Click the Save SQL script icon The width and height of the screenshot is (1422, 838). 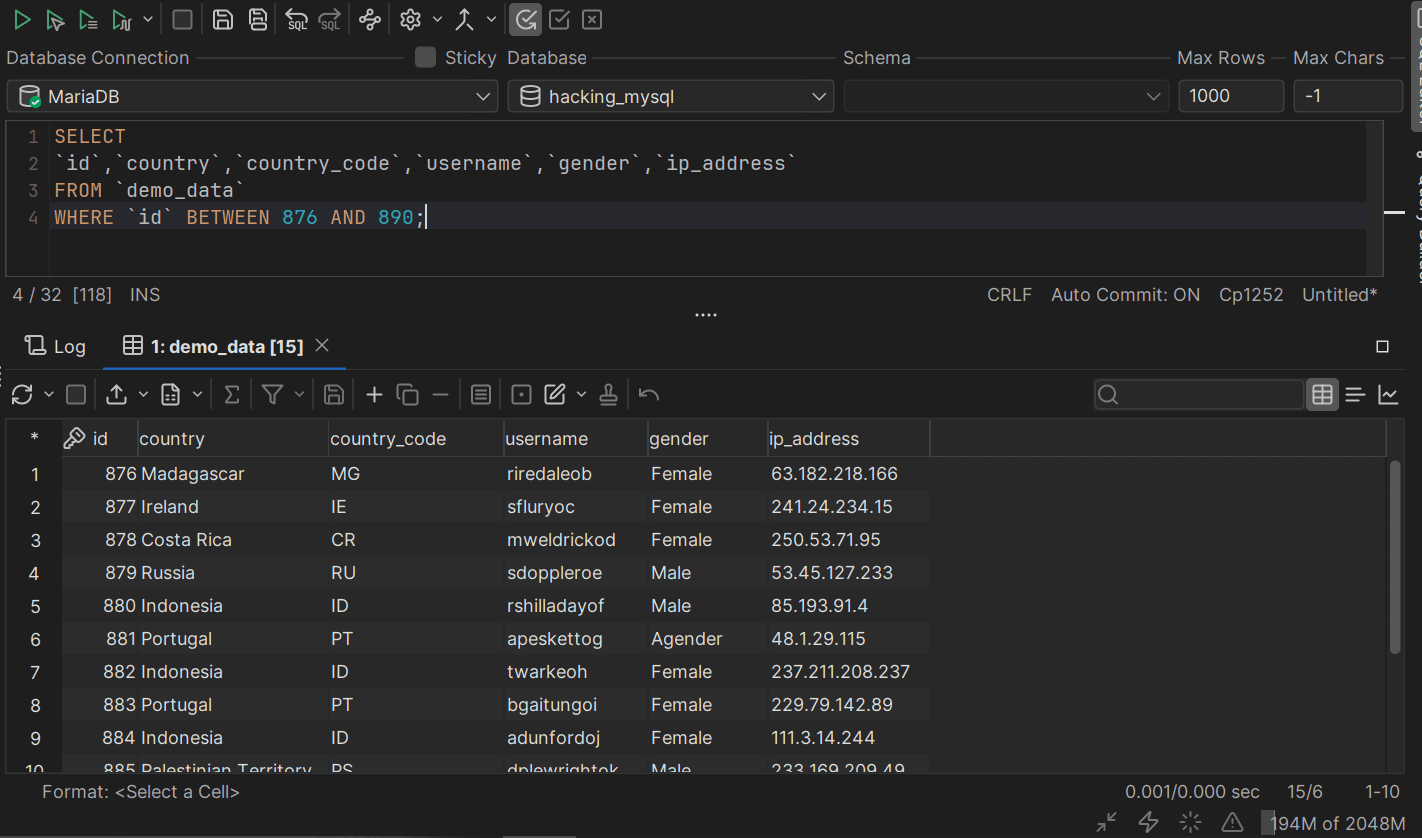pyautogui.click(x=224, y=20)
